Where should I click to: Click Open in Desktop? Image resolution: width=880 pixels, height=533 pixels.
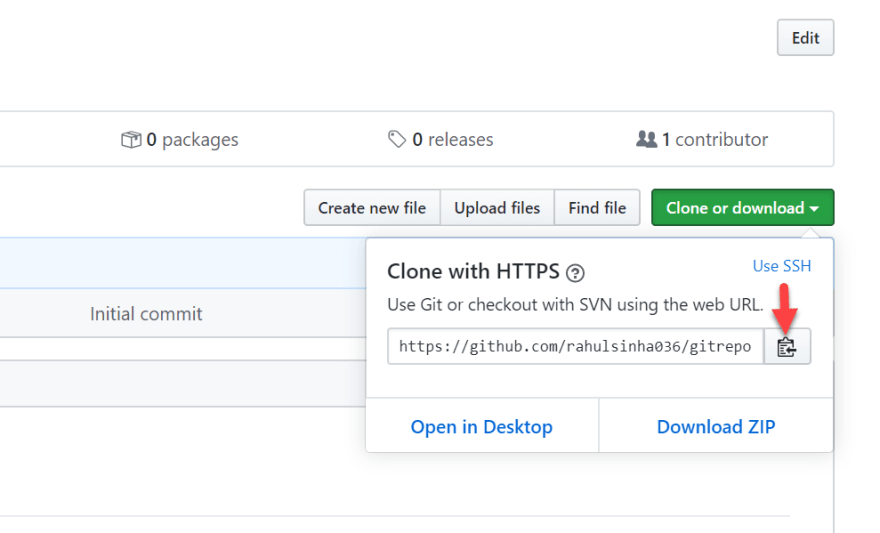[x=482, y=427]
